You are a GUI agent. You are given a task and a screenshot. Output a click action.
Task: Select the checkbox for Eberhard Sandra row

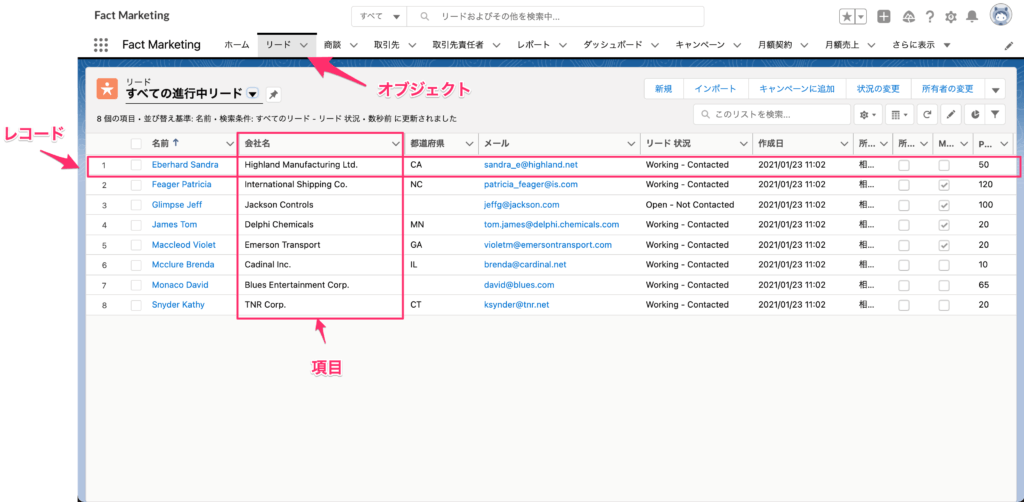(137, 164)
